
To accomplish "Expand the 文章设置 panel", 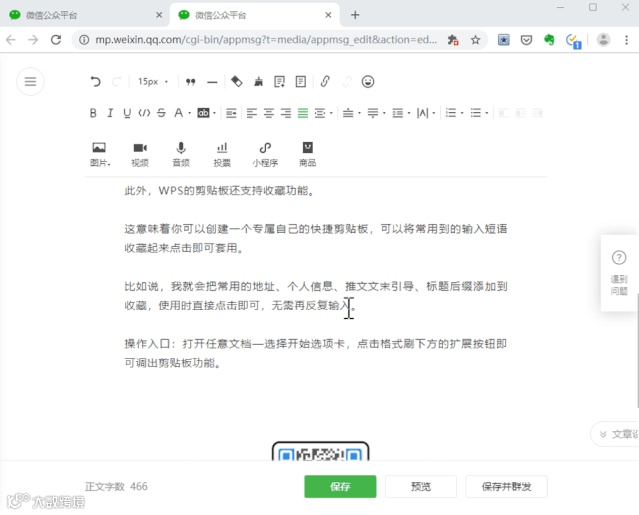I will (616, 434).
